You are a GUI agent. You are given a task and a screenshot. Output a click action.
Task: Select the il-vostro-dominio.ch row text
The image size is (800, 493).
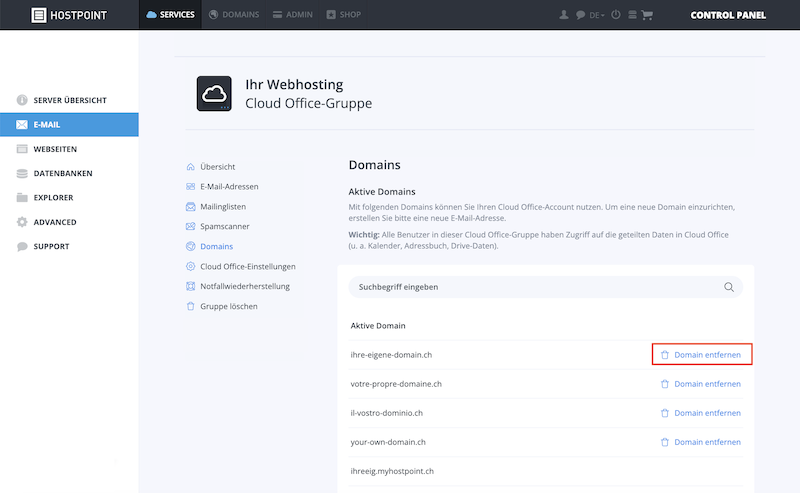pos(387,413)
